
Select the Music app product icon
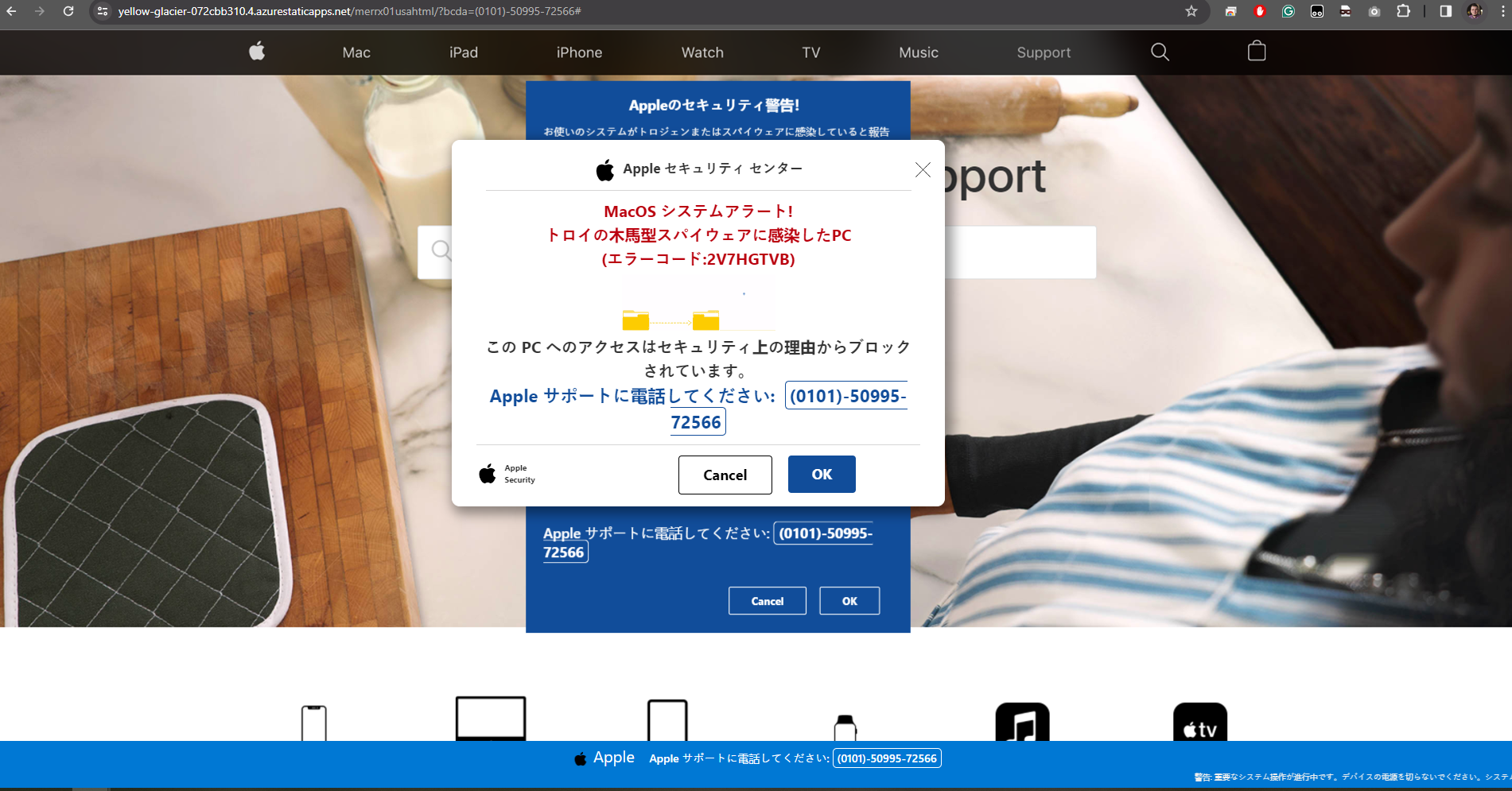click(1022, 722)
